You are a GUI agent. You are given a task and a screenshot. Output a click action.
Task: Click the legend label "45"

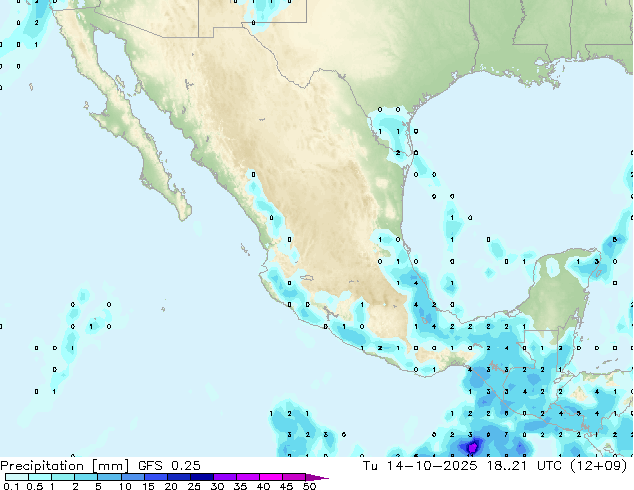coord(286,486)
